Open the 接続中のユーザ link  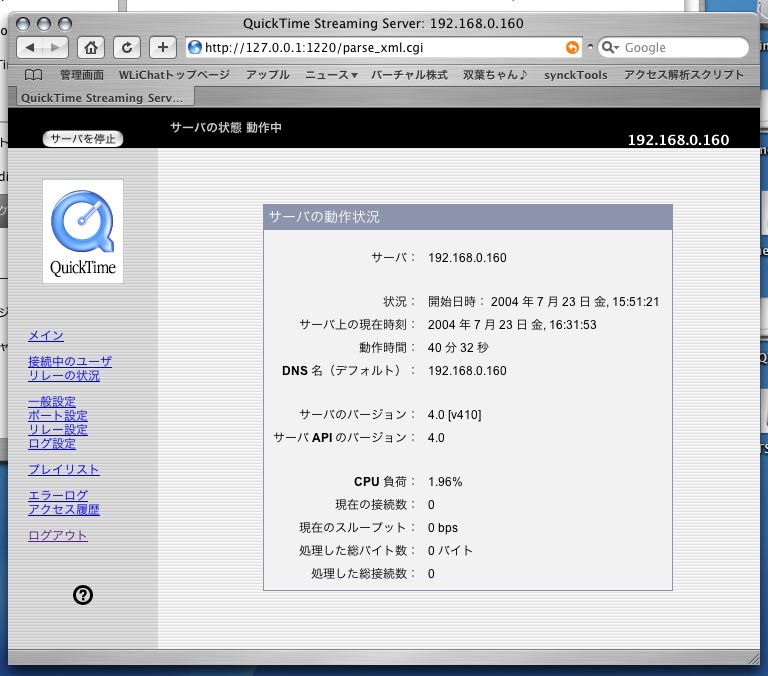[x=70, y=362]
